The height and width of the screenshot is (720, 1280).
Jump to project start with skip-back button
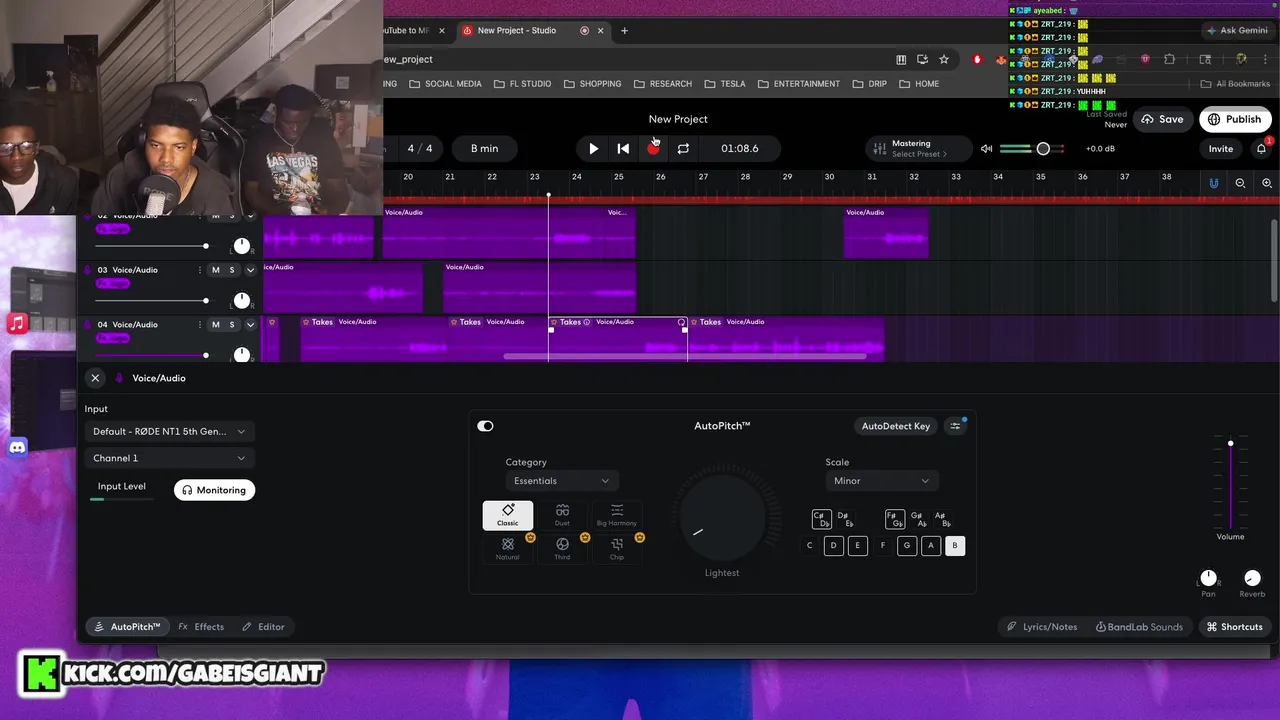pos(623,148)
